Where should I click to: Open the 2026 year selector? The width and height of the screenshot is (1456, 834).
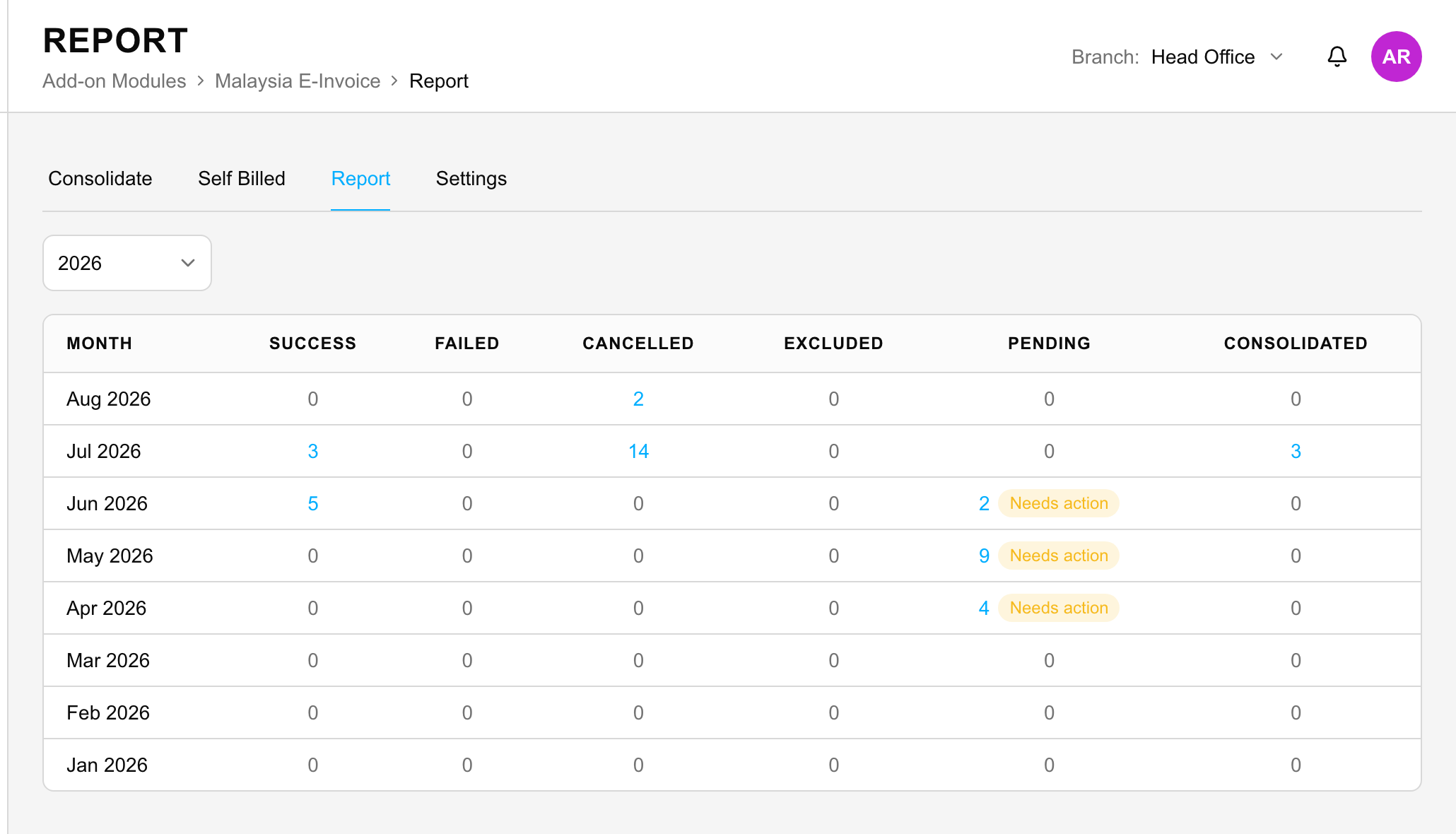point(127,263)
